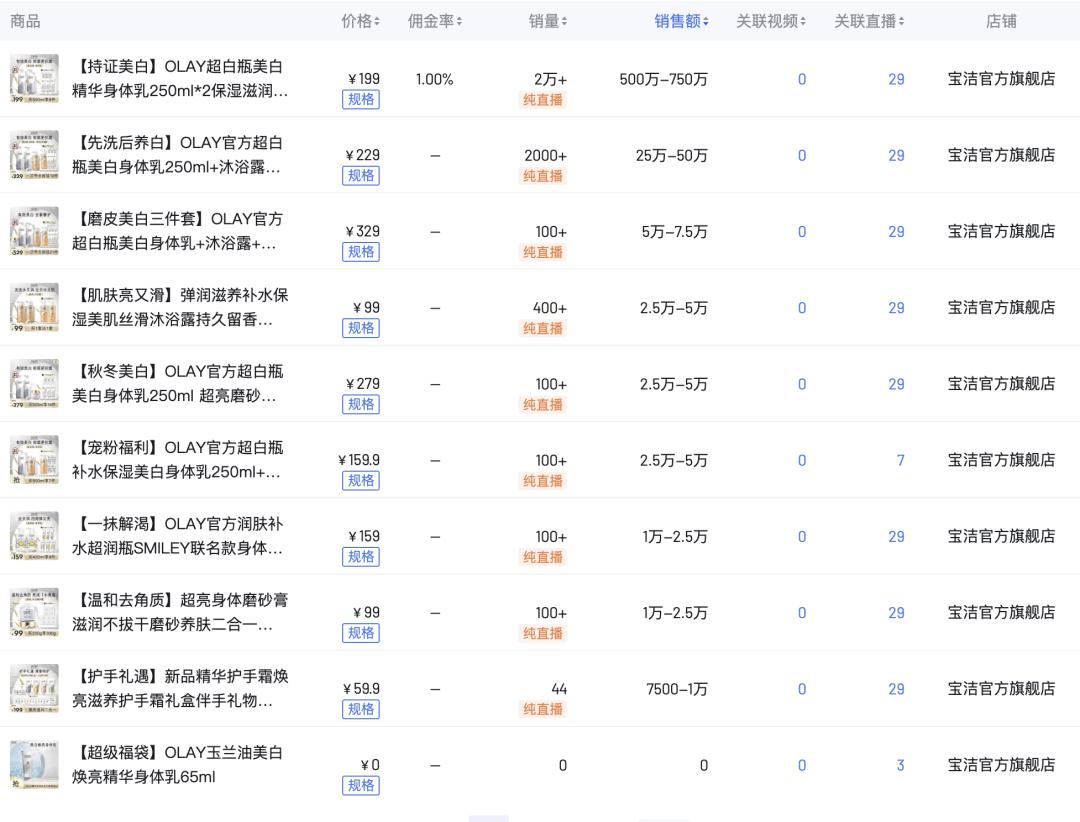Click the 纯直播 label under first product's sales

coord(543,100)
